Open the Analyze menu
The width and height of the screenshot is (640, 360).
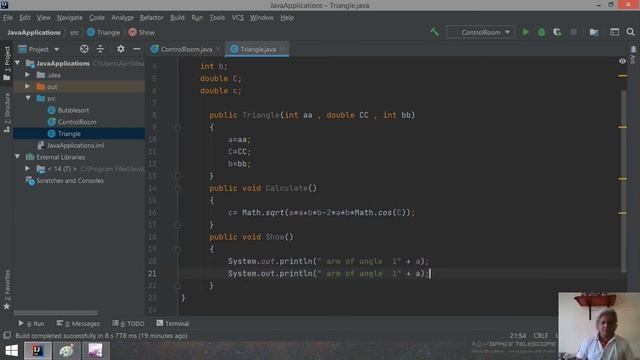[x=122, y=18]
